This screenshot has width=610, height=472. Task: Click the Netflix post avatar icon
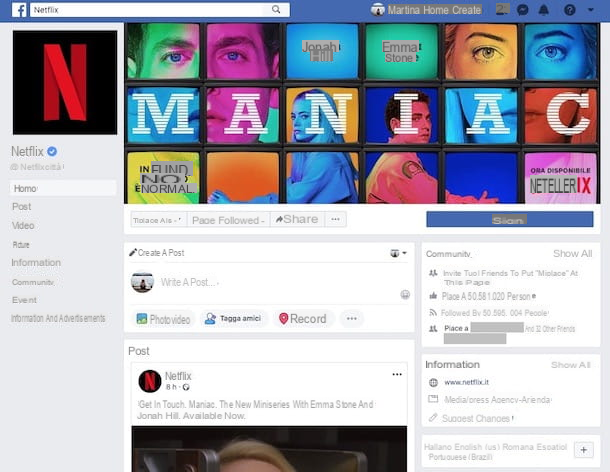point(150,381)
